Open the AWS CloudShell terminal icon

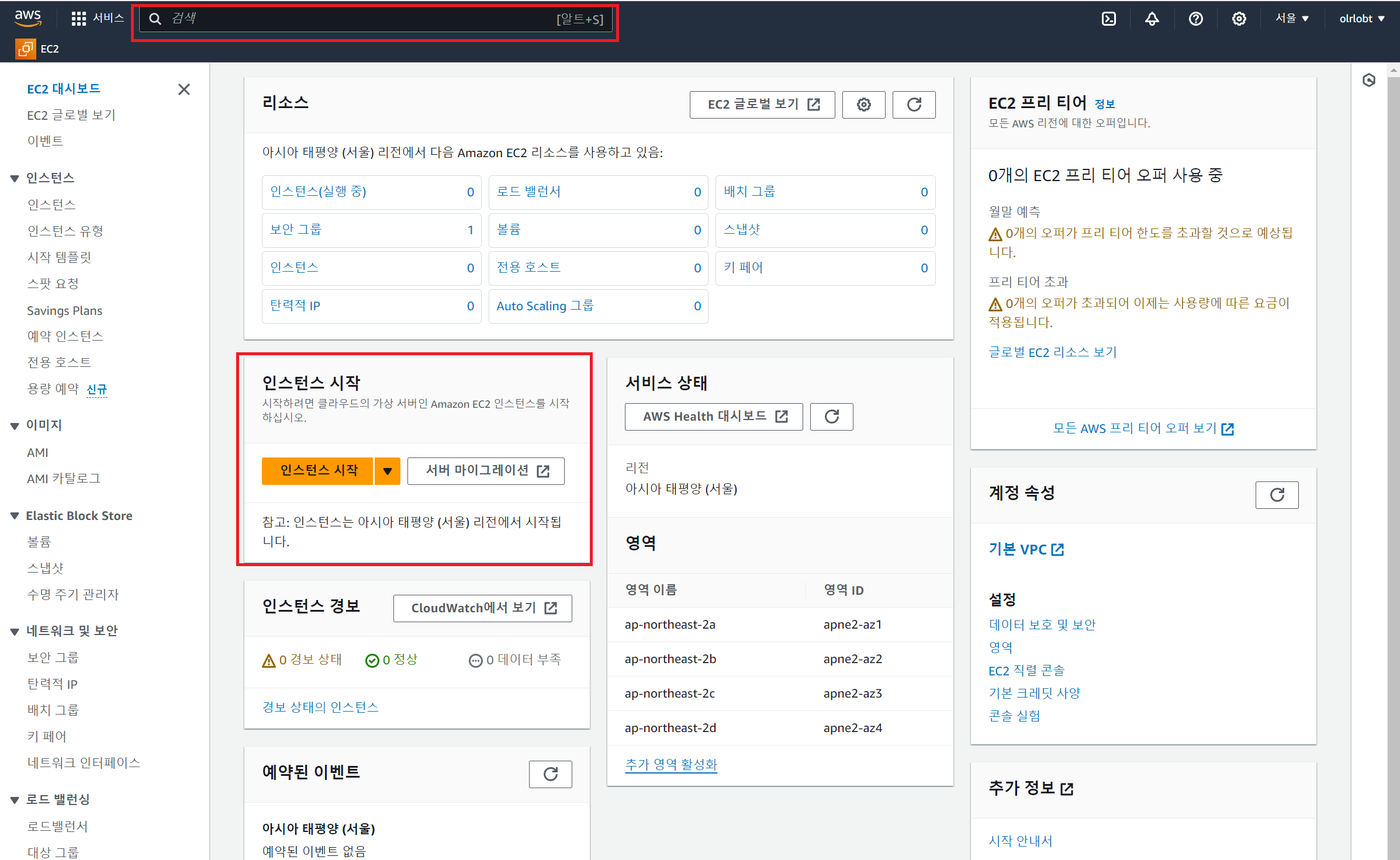pyautogui.click(x=1108, y=19)
